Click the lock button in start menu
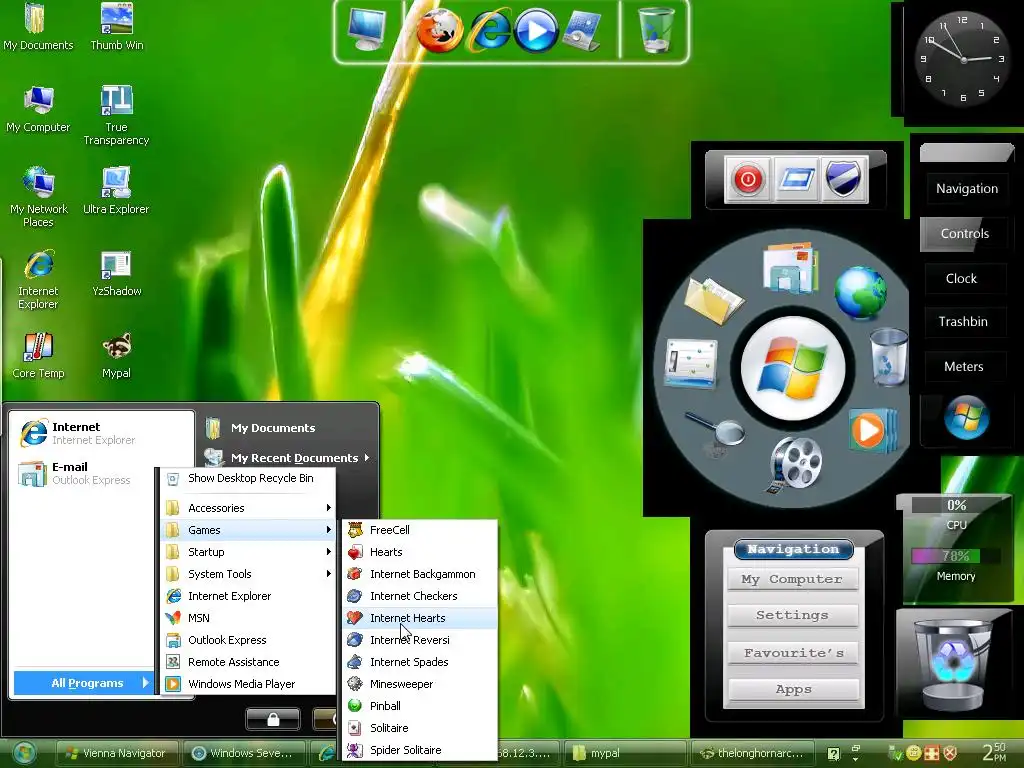 coord(273,719)
